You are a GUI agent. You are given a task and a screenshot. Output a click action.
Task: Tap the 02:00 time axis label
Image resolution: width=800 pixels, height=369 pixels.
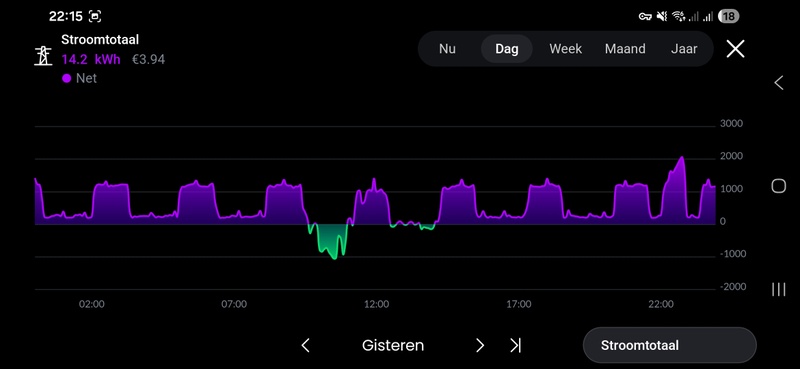(x=91, y=304)
